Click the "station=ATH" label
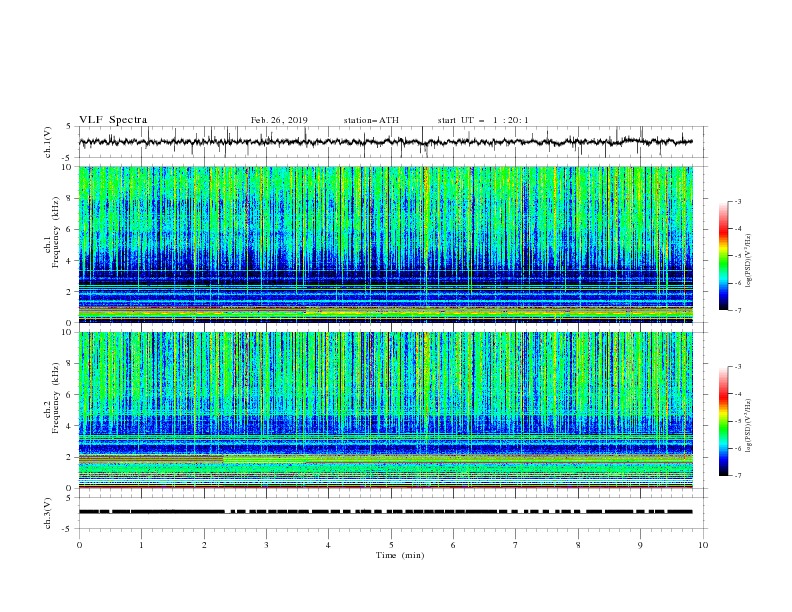This screenshot has width=792, height=612. [371, 120]
